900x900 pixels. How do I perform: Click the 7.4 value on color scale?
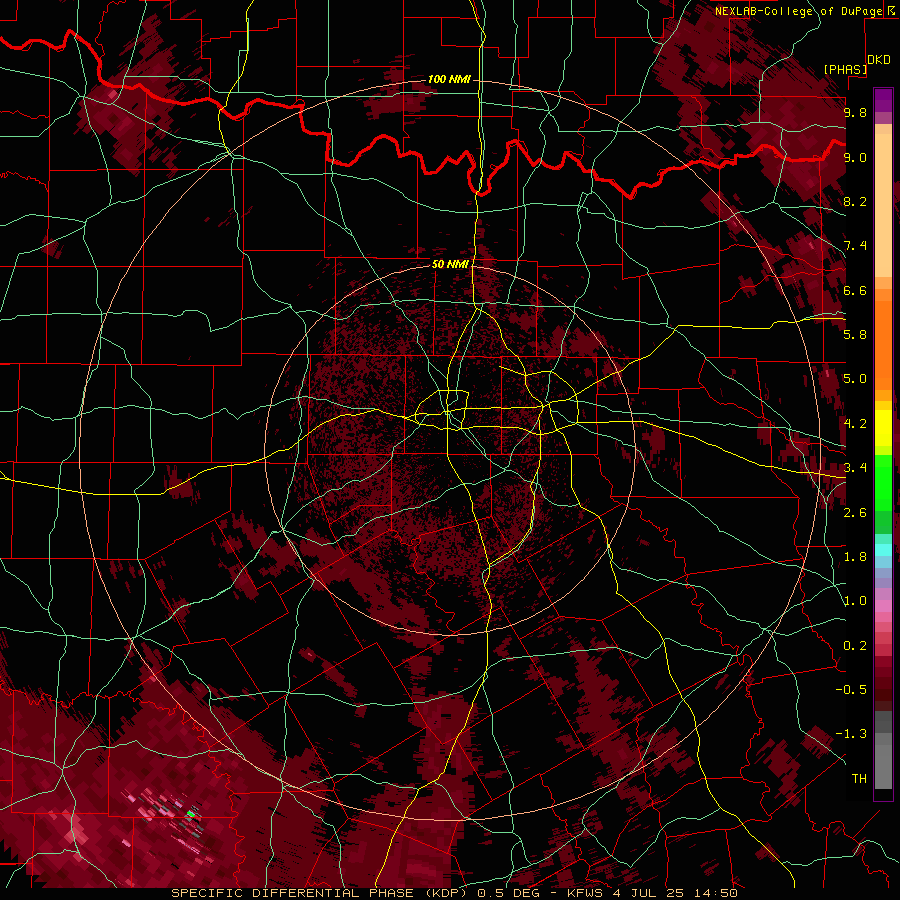pyautogui.click(x=855, y=246)
